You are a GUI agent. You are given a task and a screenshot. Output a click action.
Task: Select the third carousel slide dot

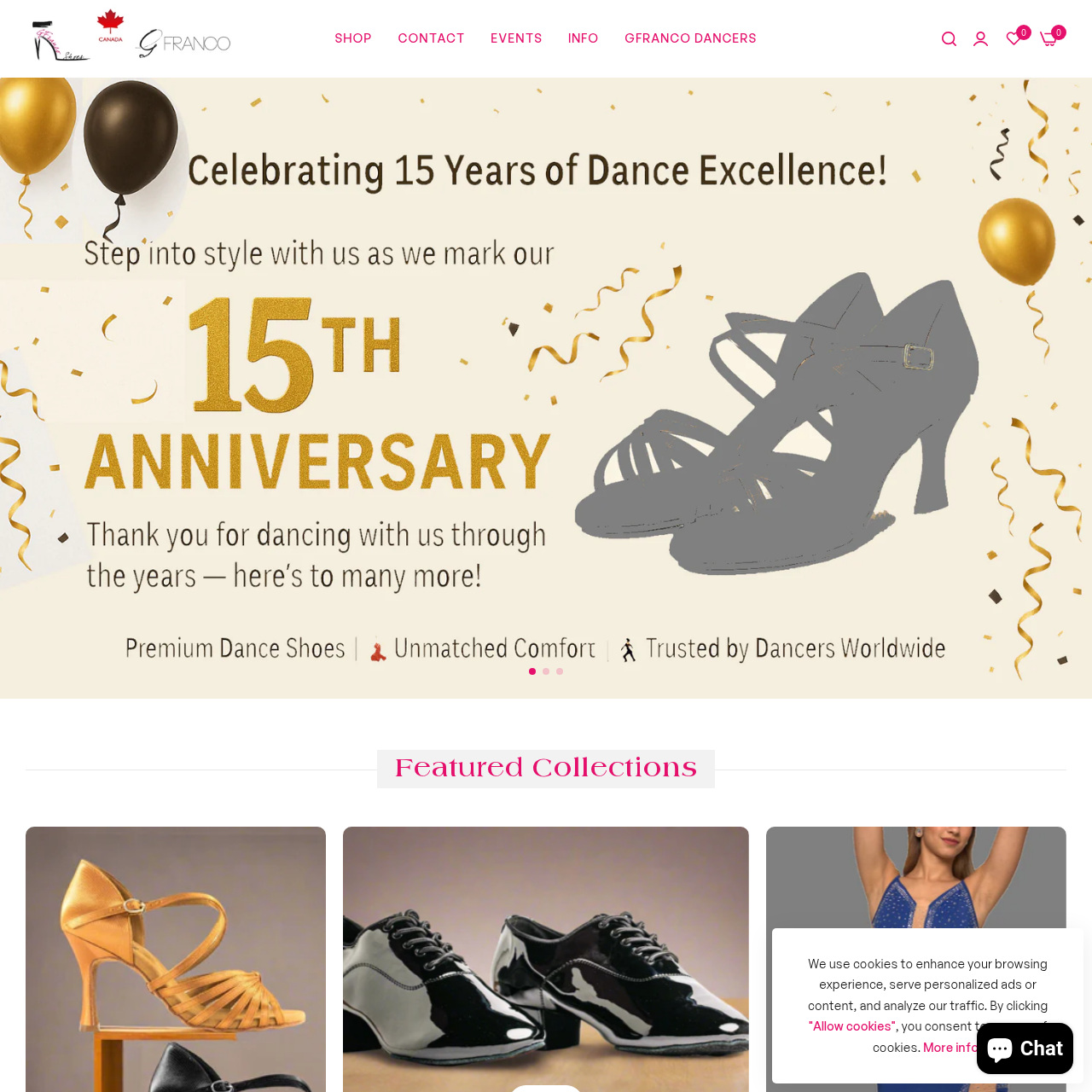[x=560, y=671]
